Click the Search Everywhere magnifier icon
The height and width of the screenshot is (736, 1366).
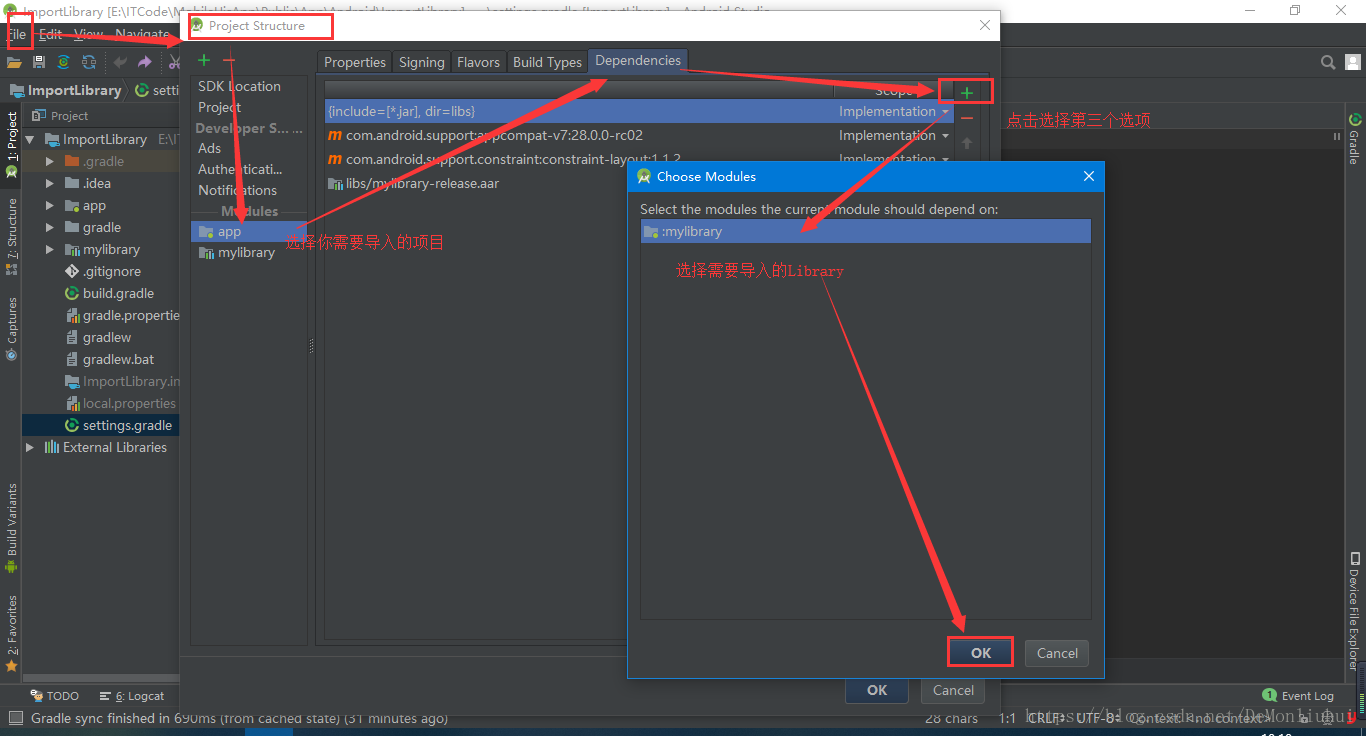1328,62
